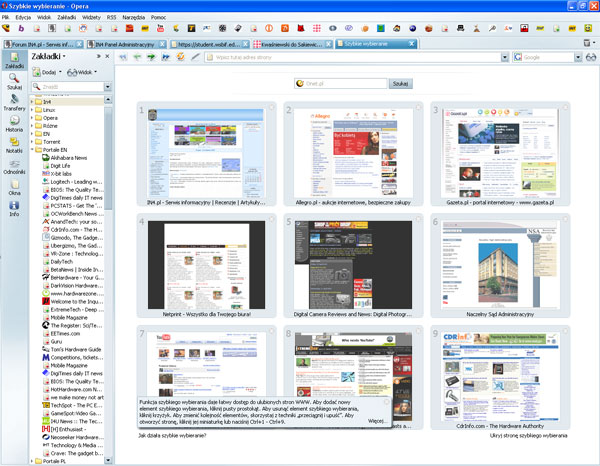Open the AnandTech bookmark
This screenshot has width=600, height=466.
pyautogui.click(x=72, y=222)
